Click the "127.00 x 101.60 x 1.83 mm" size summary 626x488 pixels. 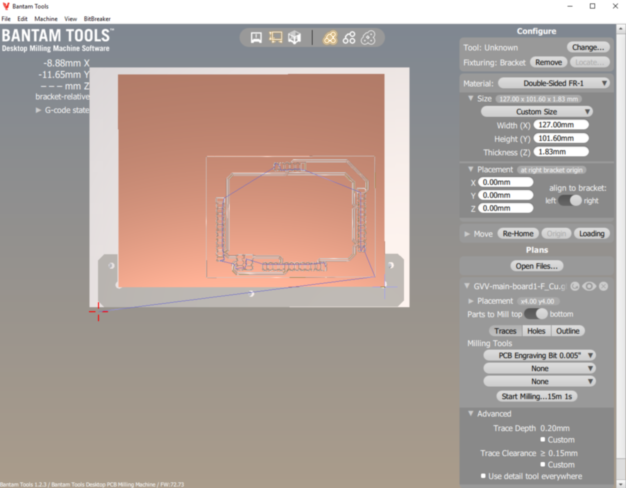point(539,99)
